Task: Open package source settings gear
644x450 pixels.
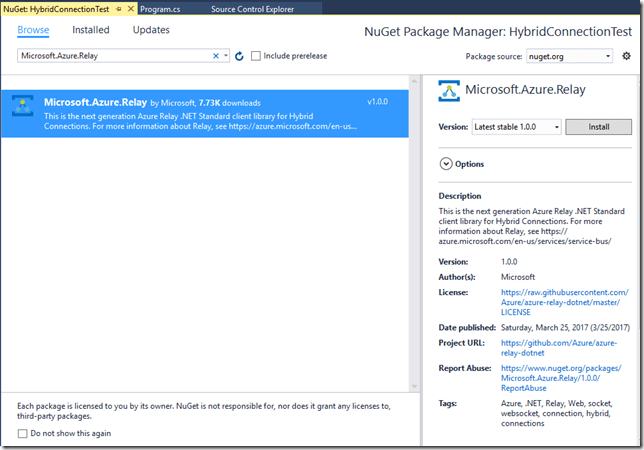Action: coord(626,56)
